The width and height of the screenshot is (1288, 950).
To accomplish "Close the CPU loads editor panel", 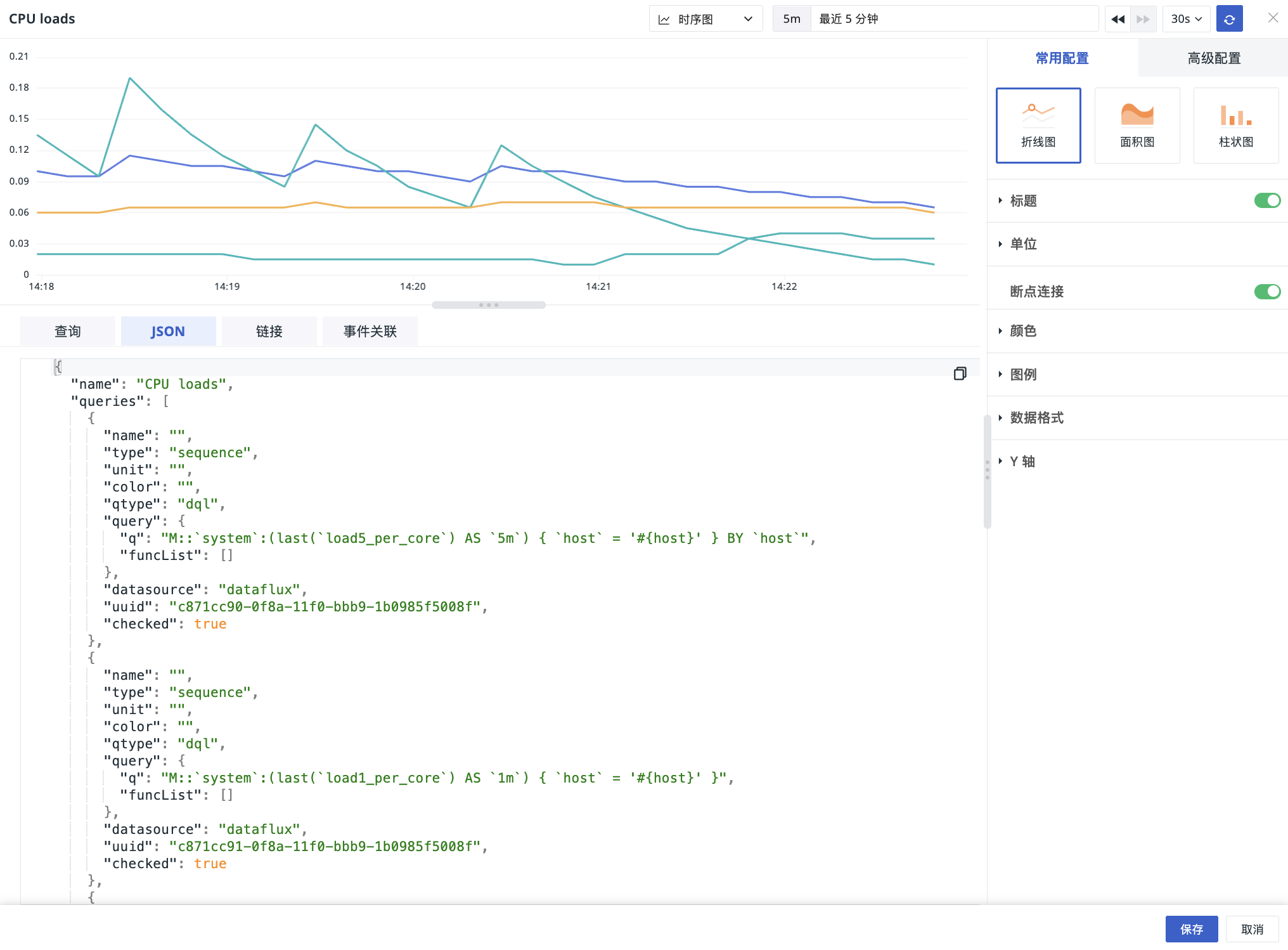I will (x=1273, y=18).
